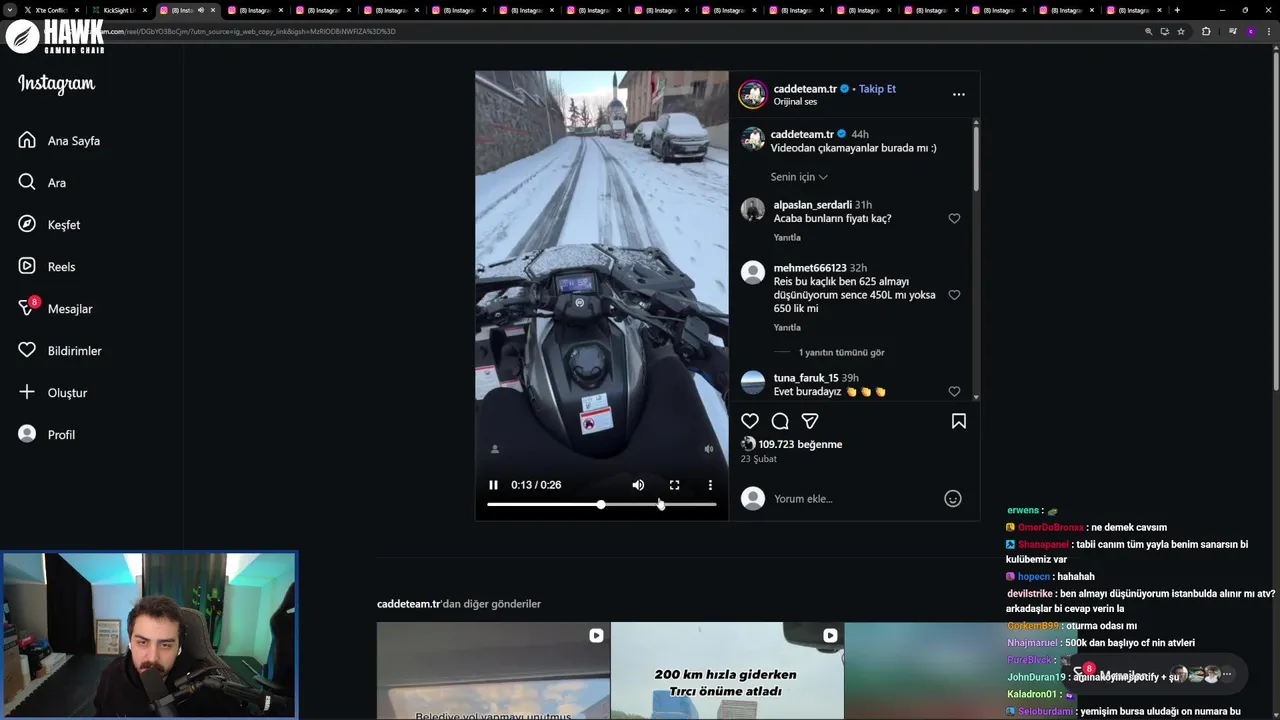1280x720 pixels.
Task: Open a new browser tab
Action: click(x=1177, y=10)
